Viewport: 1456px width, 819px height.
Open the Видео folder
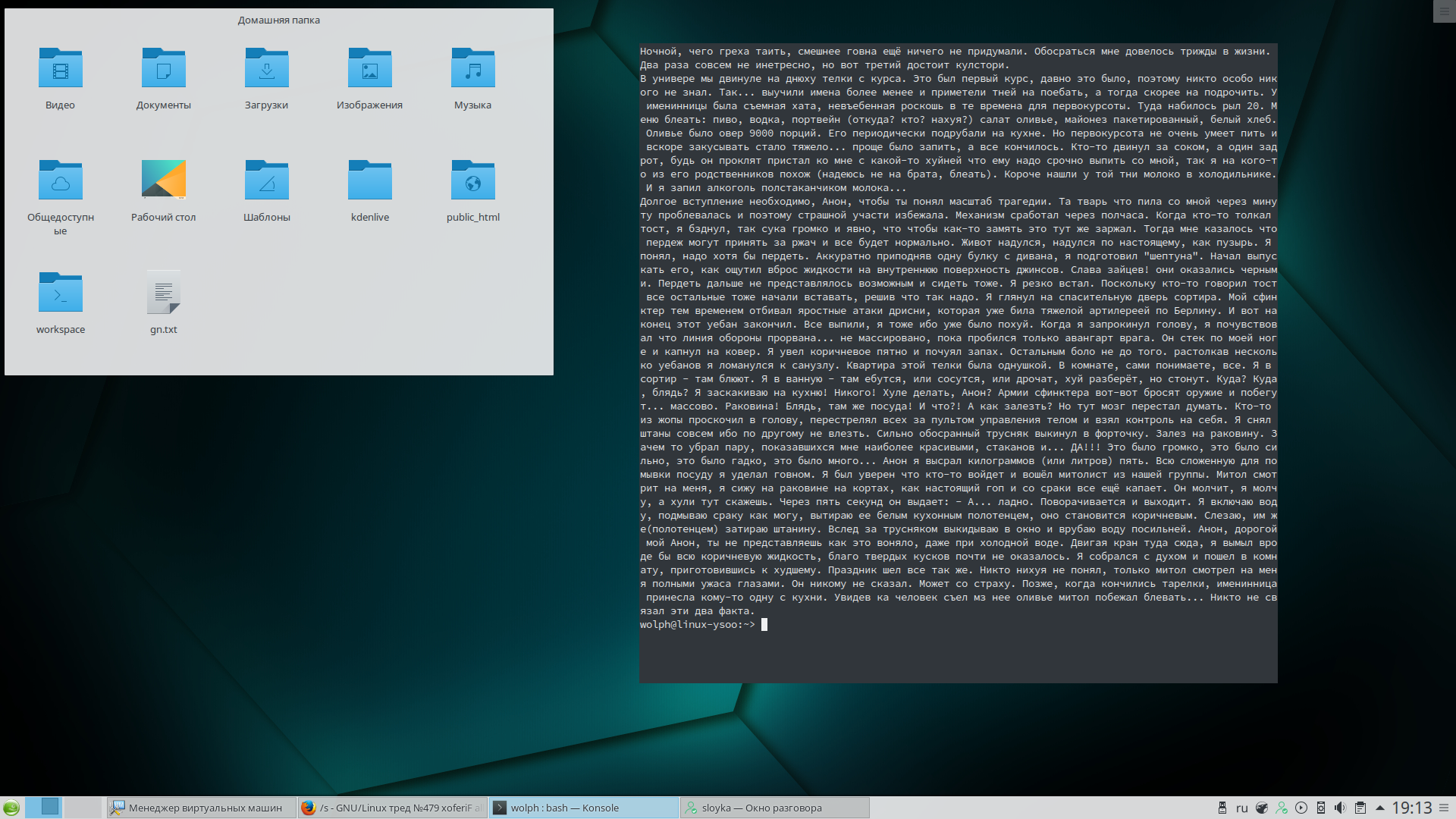click(x=60, y=78)
